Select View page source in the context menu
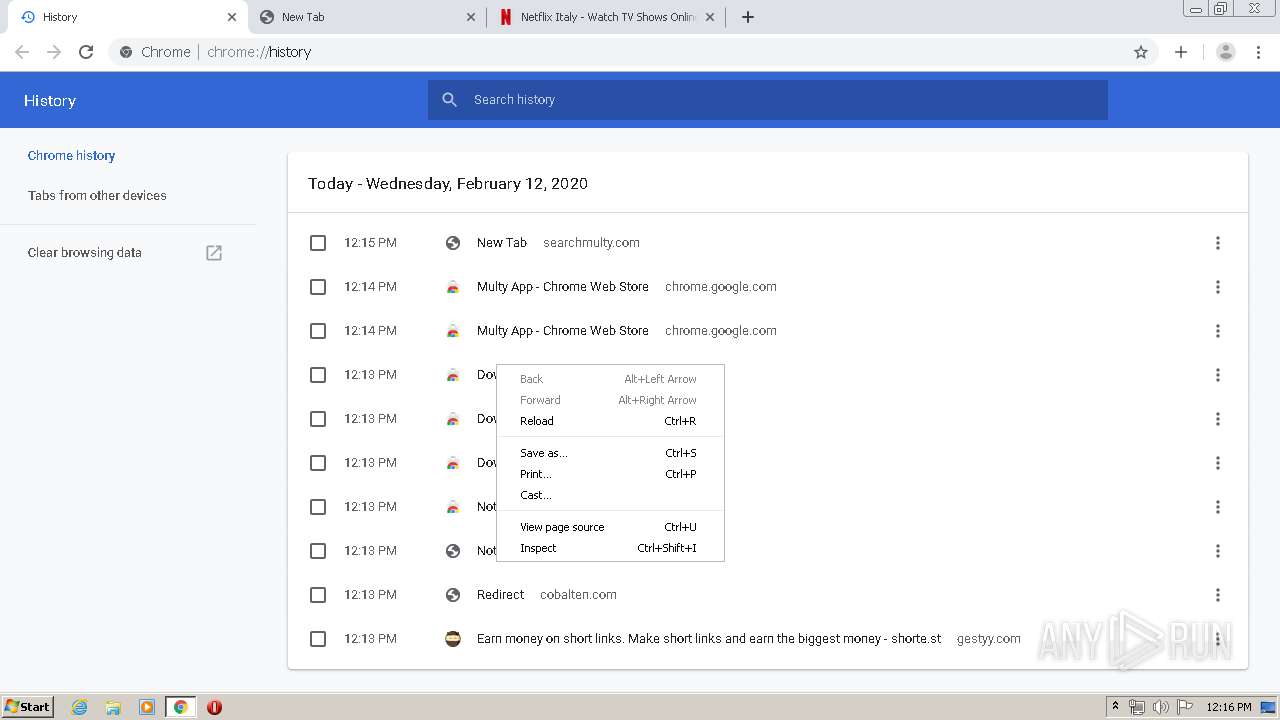 click(x=610, y=527)
